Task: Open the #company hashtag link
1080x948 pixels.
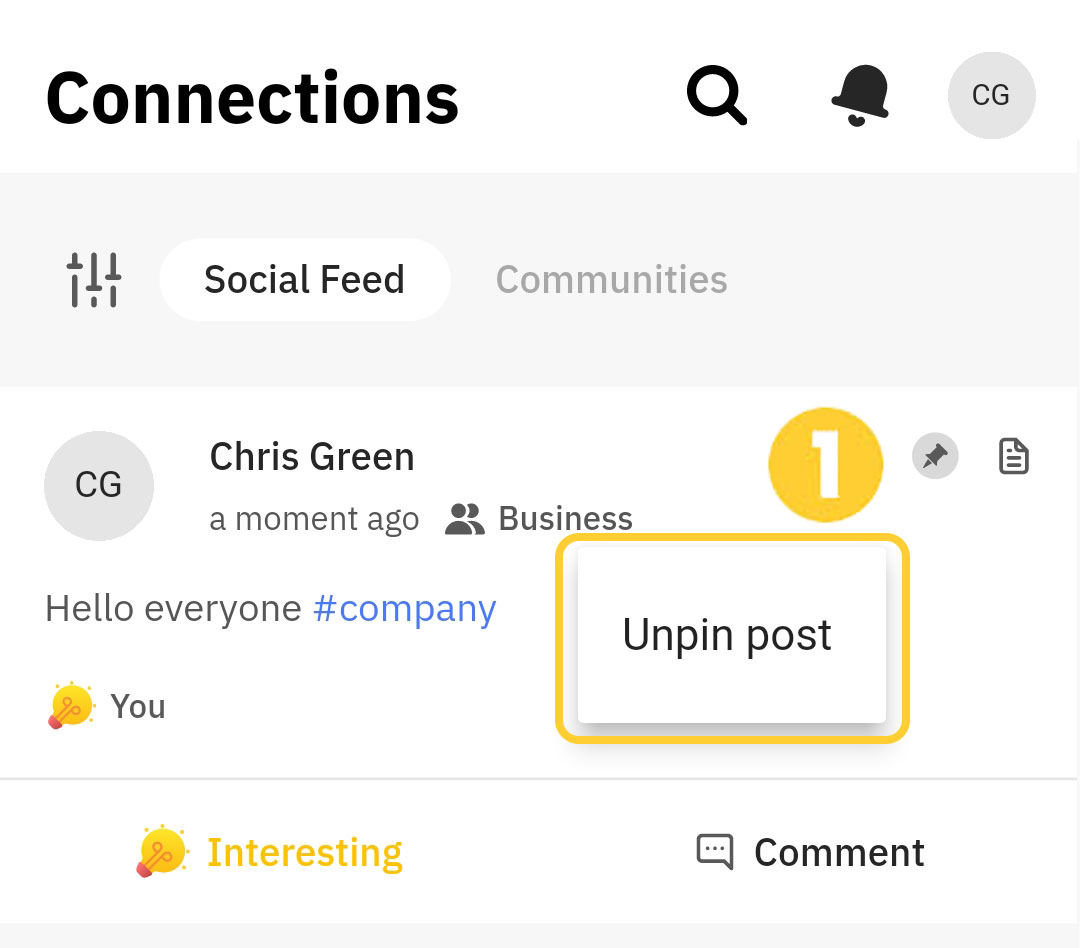Action: pyautogui.click(x=404, y=609)
